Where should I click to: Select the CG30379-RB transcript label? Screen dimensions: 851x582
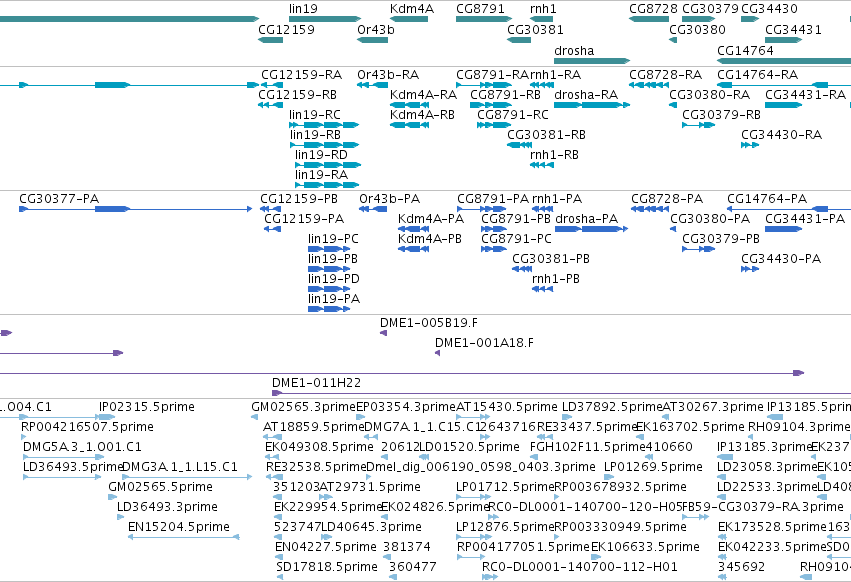(x=721, y=115)
